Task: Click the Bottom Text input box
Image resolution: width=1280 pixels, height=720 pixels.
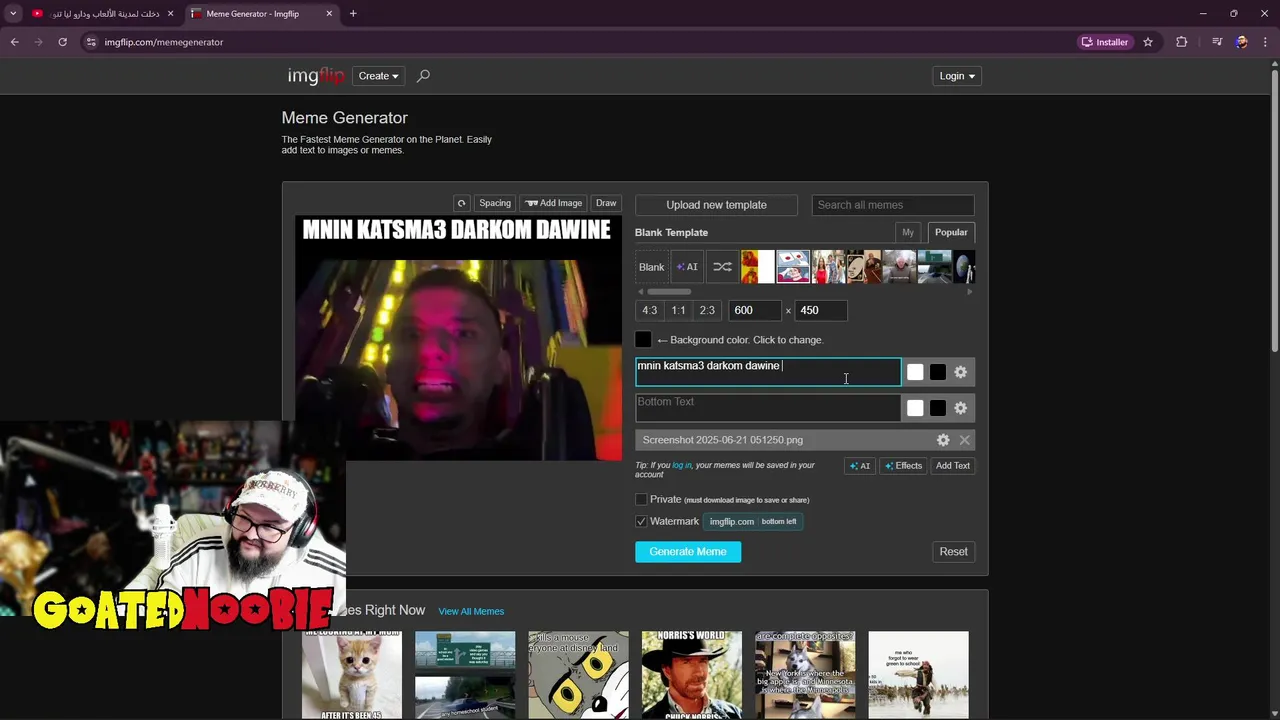Action: click(768, 408)
